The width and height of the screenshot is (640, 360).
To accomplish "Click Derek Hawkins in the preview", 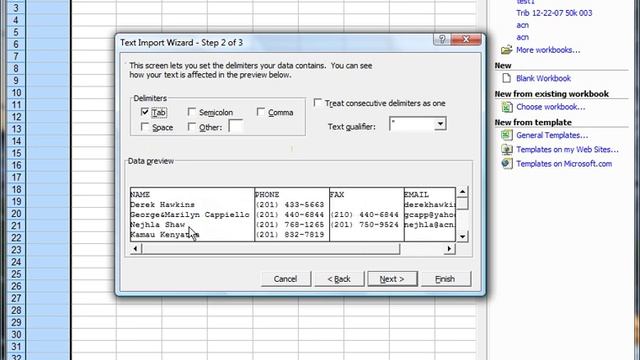I will (x=162, y=204).
